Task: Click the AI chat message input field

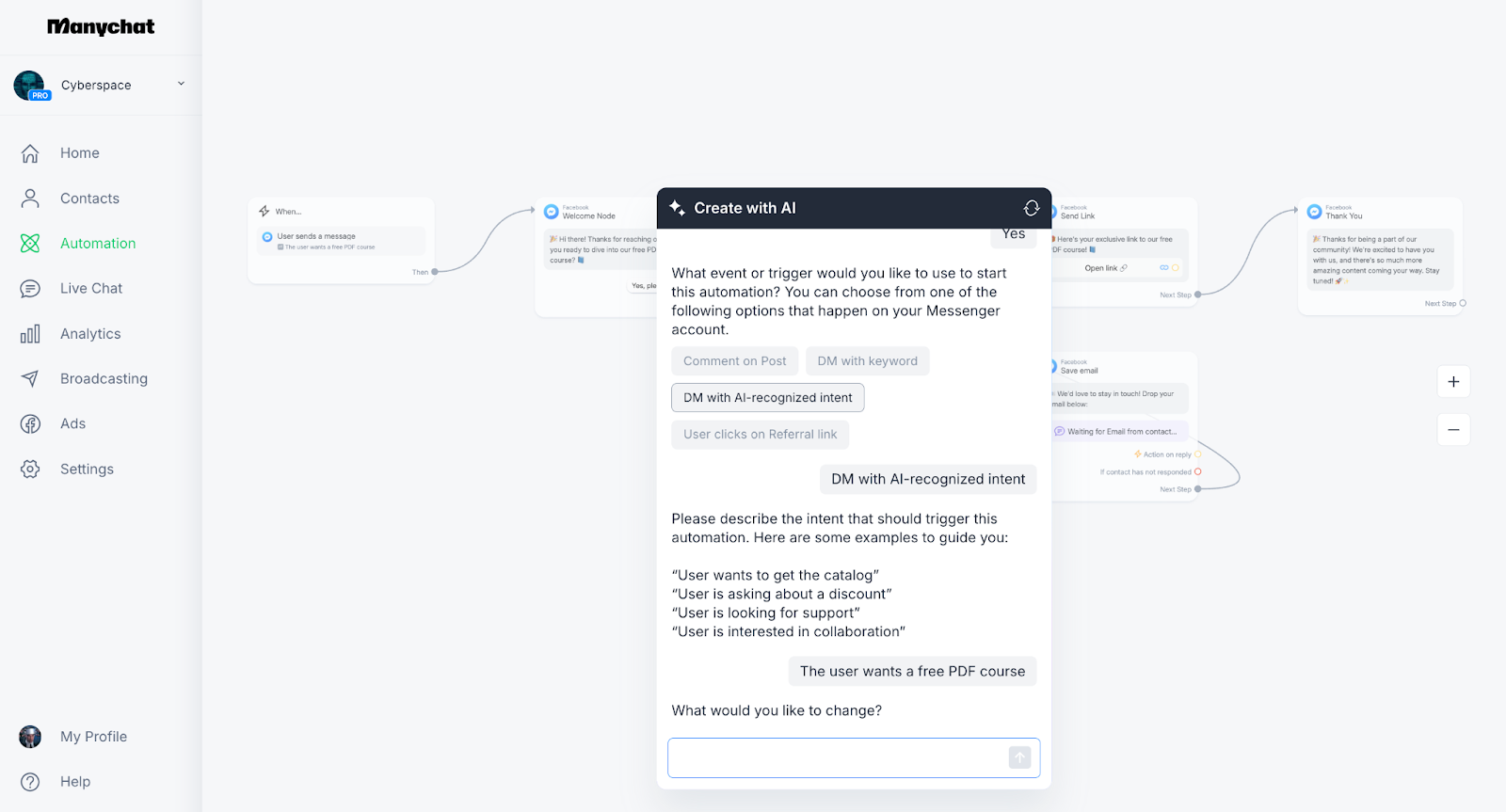Action: (x=838, y=758)
